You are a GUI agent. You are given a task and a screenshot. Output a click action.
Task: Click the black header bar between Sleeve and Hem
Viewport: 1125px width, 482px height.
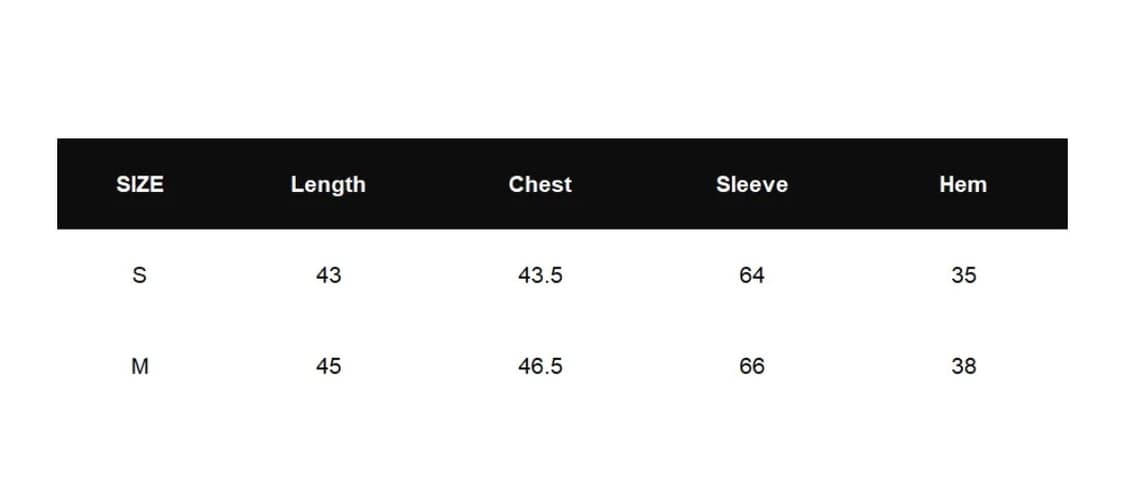860,184
